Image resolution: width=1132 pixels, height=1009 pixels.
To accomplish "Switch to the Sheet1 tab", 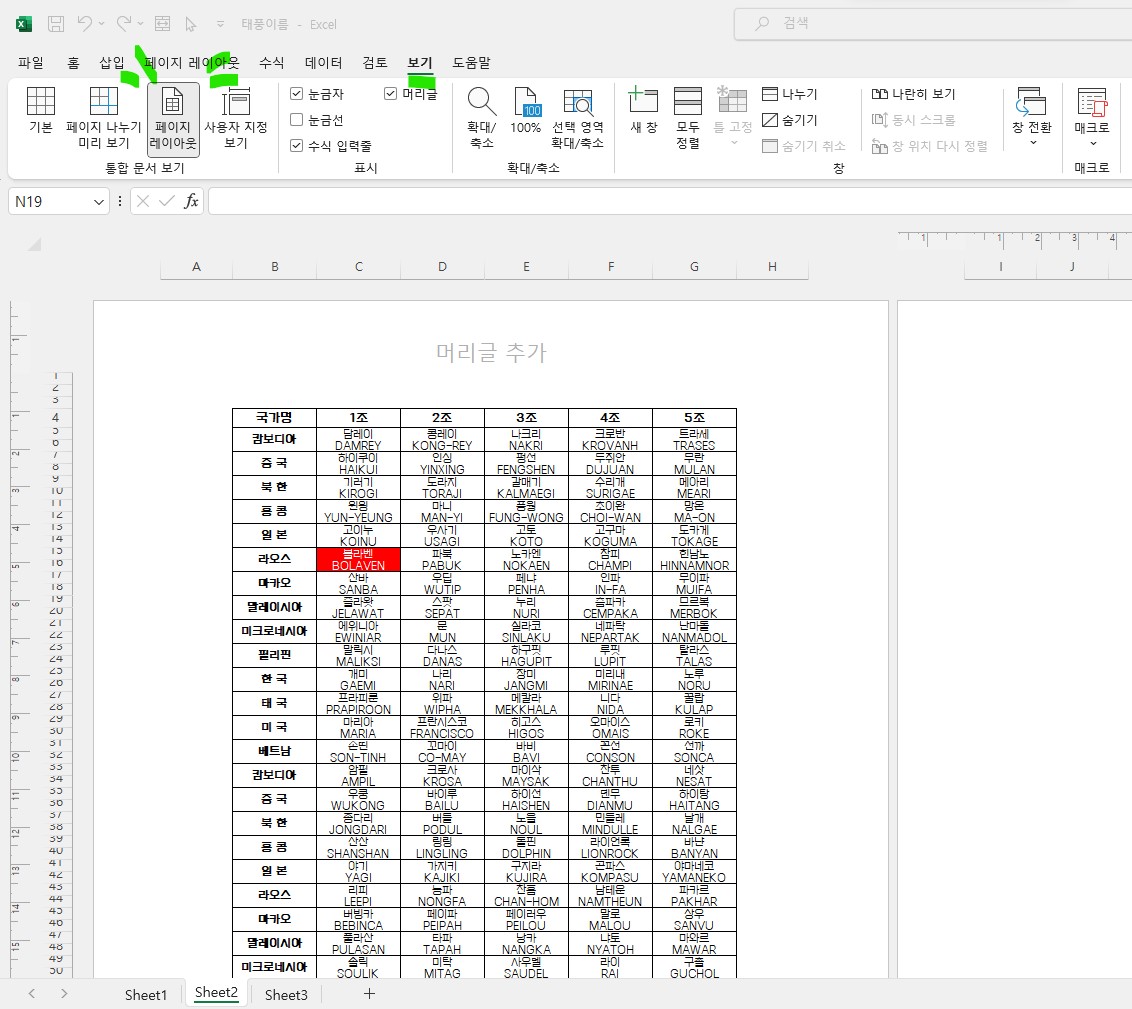I will coord(145,995).
